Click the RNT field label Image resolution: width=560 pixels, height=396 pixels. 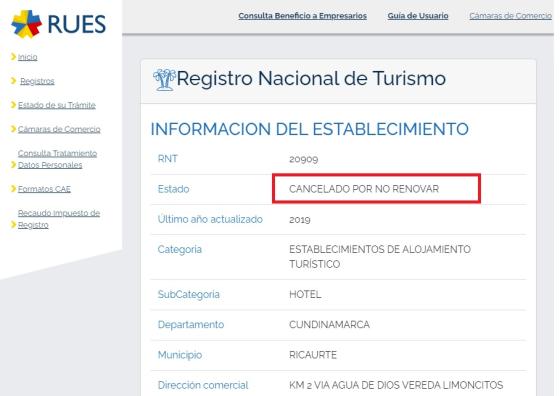(168, 159)
